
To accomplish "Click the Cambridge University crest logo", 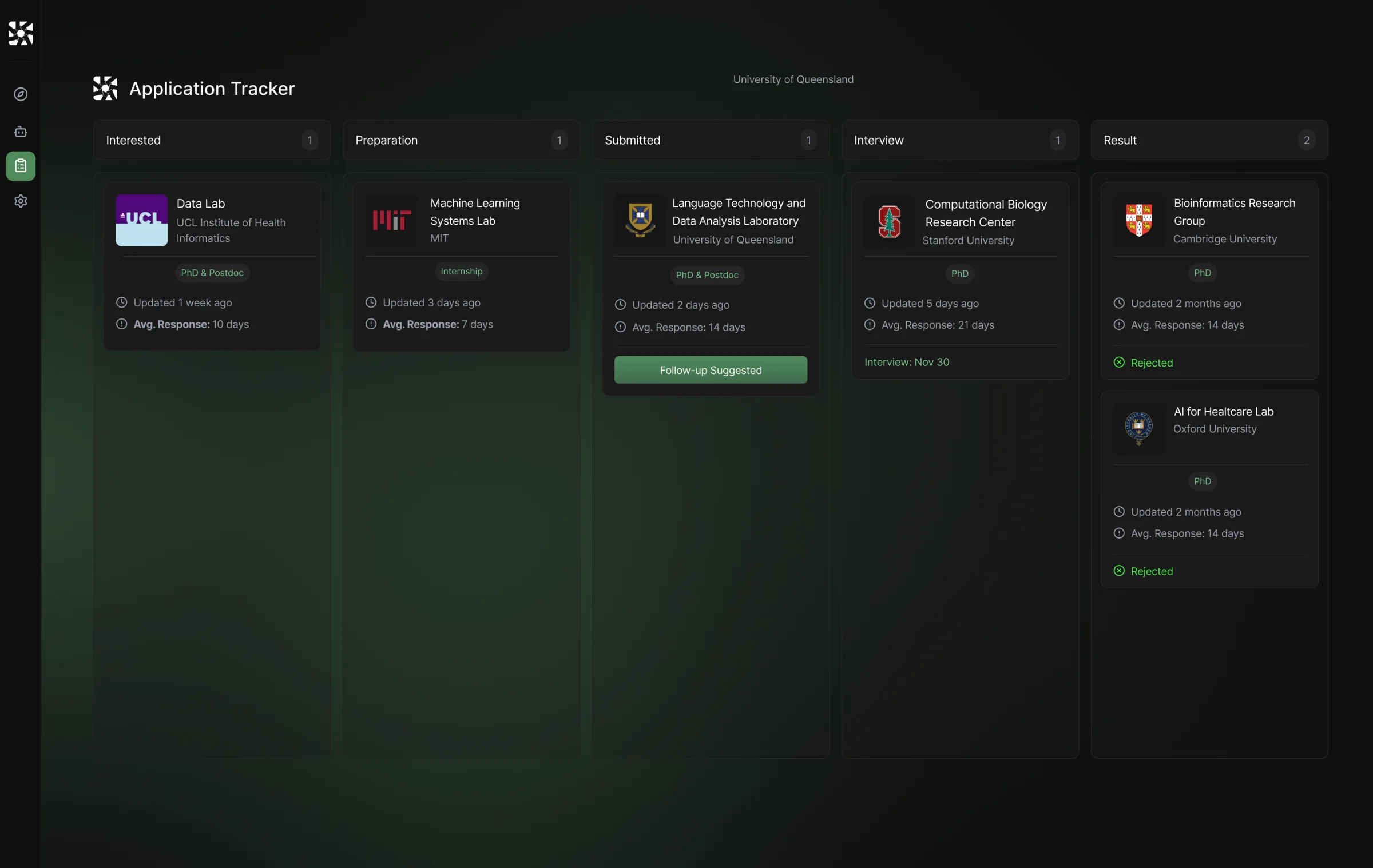I will coord(1139,220).
